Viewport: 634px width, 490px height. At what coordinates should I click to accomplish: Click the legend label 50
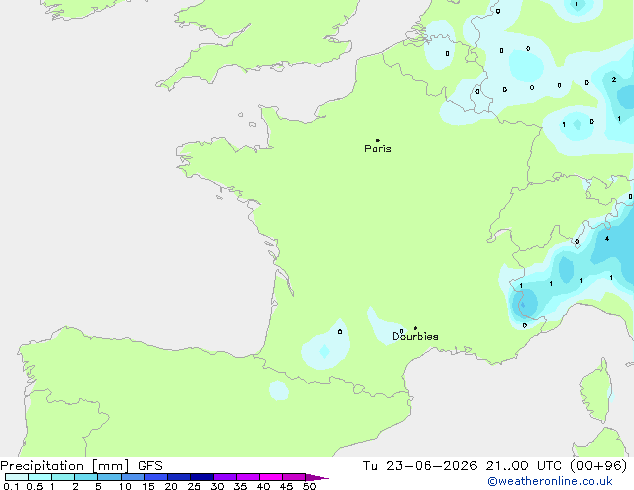pos(309,486)
